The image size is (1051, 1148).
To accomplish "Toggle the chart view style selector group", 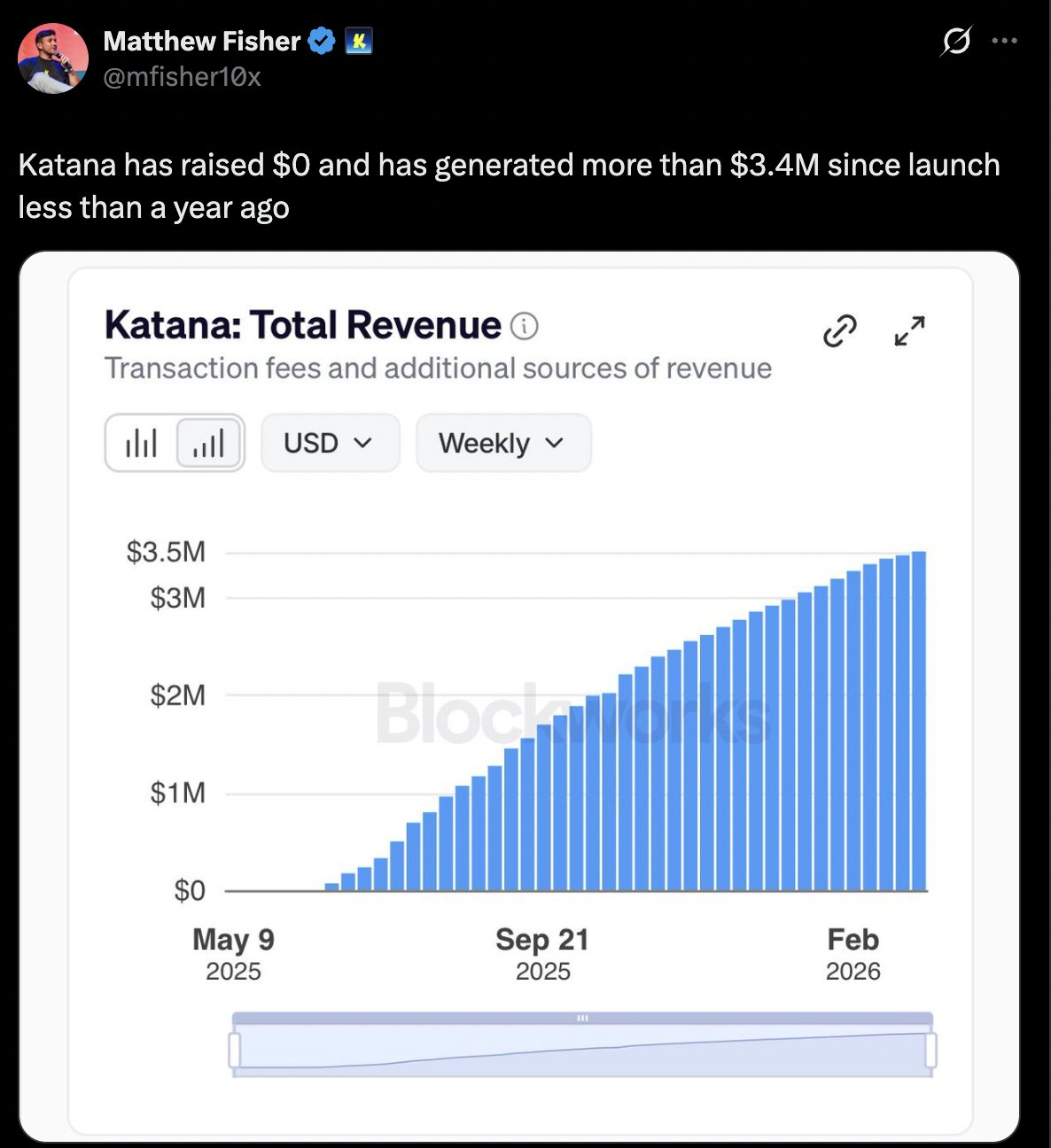I will coord(175,443).
